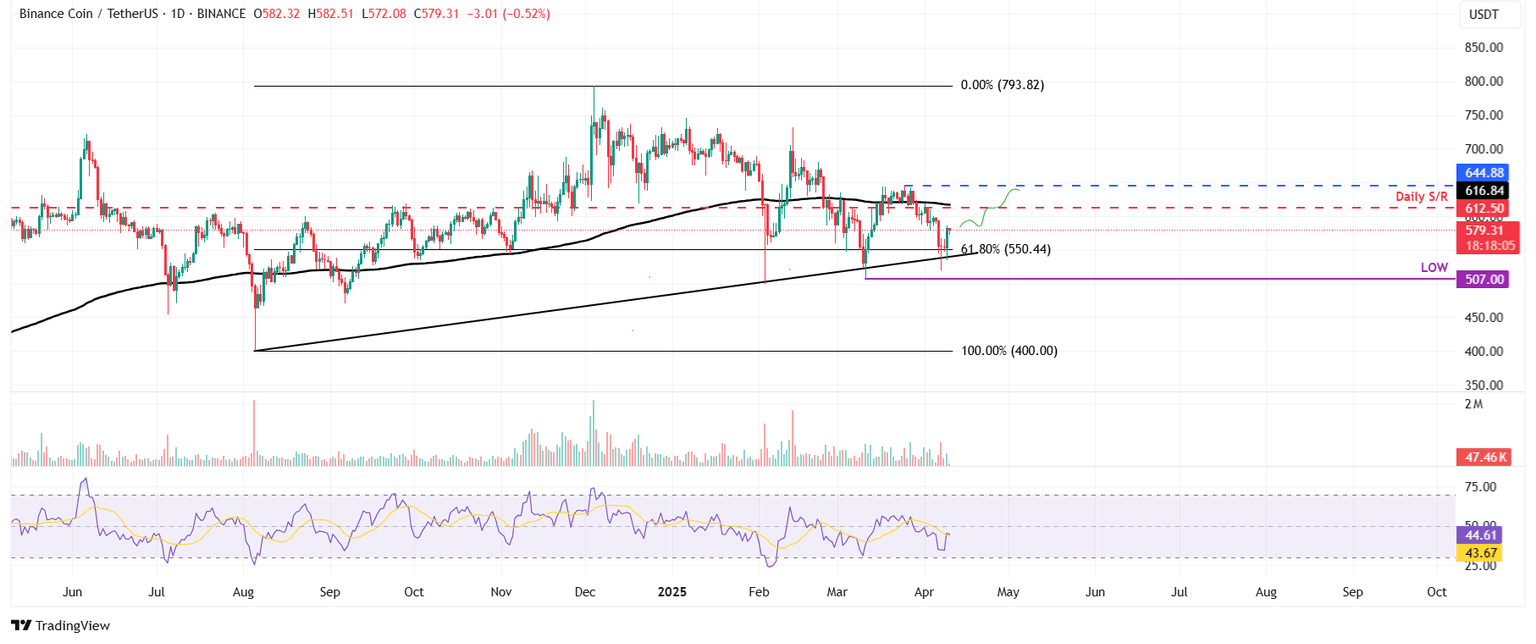The height and width of the screenshot is (644, 1536).
Task: Click the LOW text label
Action: [x=1435, y=267]
